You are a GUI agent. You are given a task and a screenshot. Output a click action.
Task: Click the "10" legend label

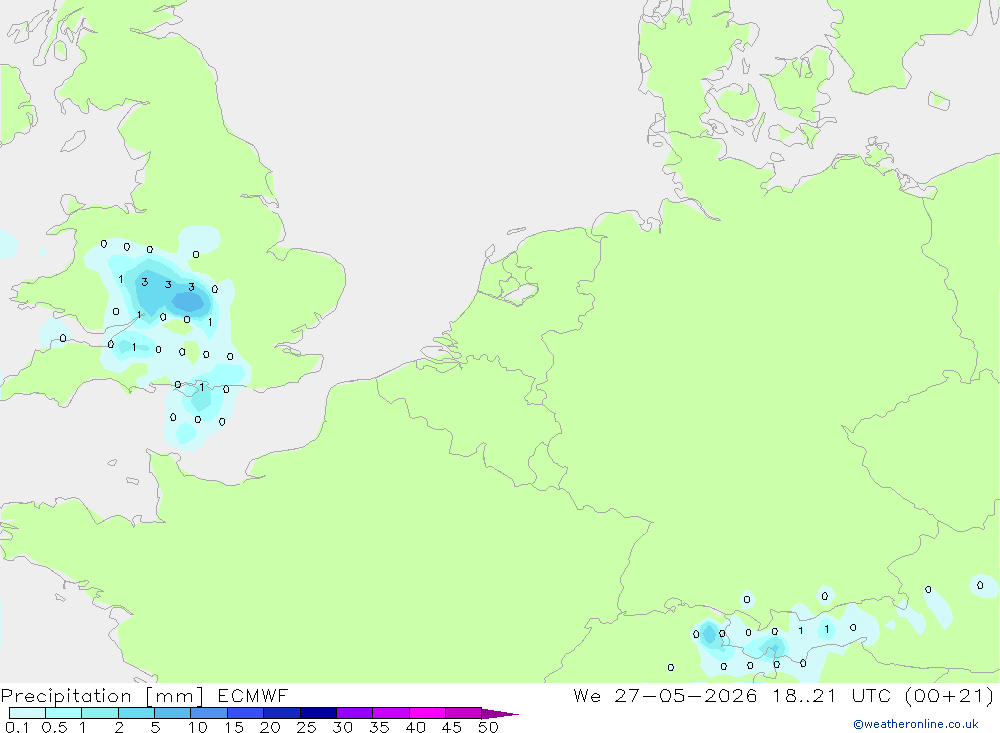[x=198, y=727]
